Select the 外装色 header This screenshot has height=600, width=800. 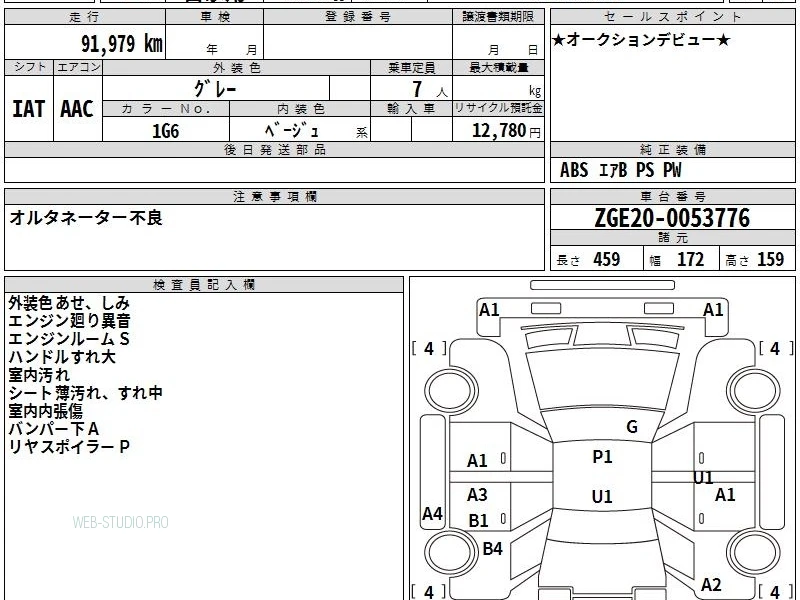(x=236, y=67)
